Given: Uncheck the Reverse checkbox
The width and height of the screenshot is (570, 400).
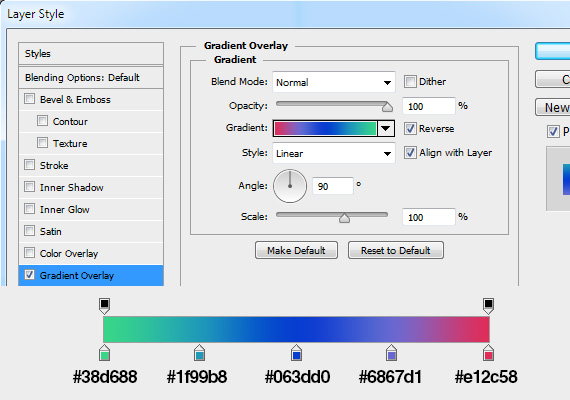Looking at the screenshot, I should [x=410, y=128].
